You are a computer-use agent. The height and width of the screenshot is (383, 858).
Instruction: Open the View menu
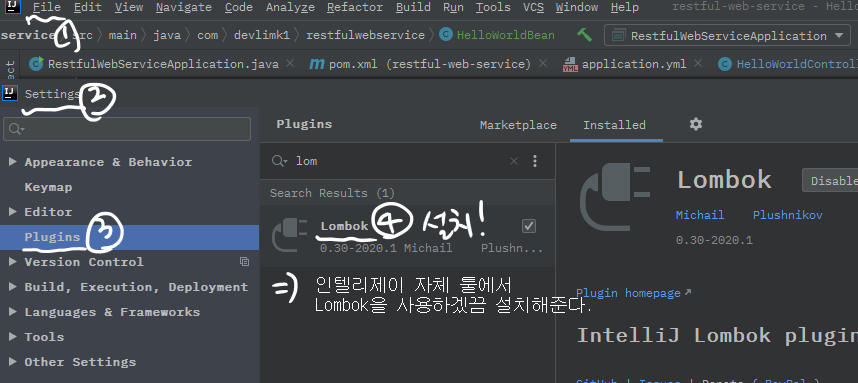(129, 7)
